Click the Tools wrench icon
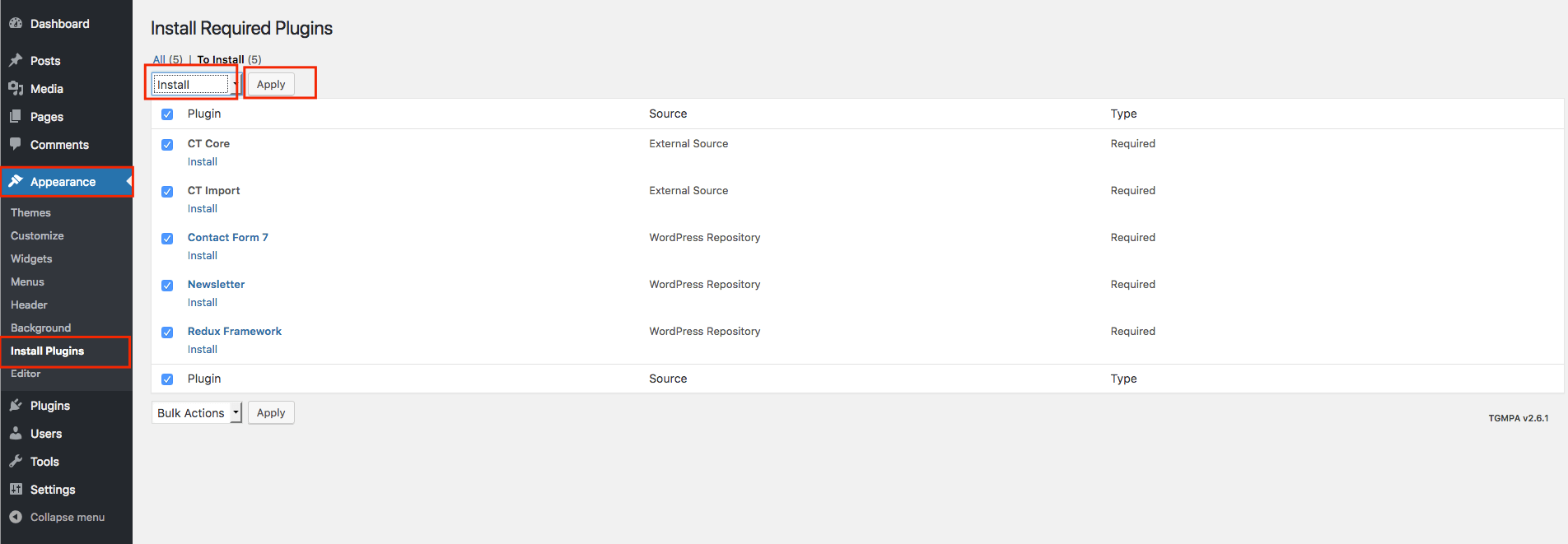This screenshot has width=1568, height=544. point(16,461)
